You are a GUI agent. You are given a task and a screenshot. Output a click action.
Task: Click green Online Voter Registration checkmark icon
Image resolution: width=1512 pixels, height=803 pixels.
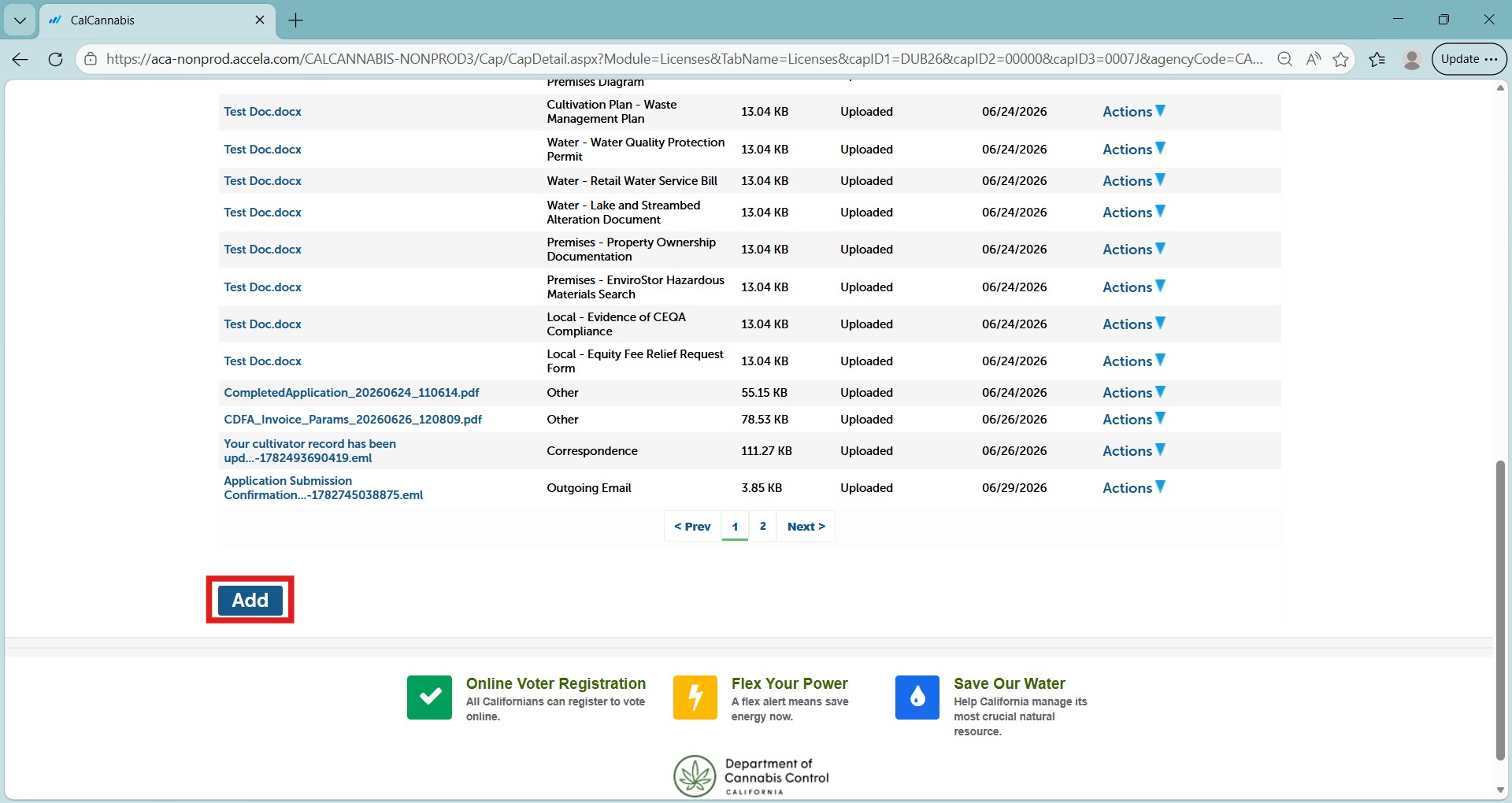429,698
